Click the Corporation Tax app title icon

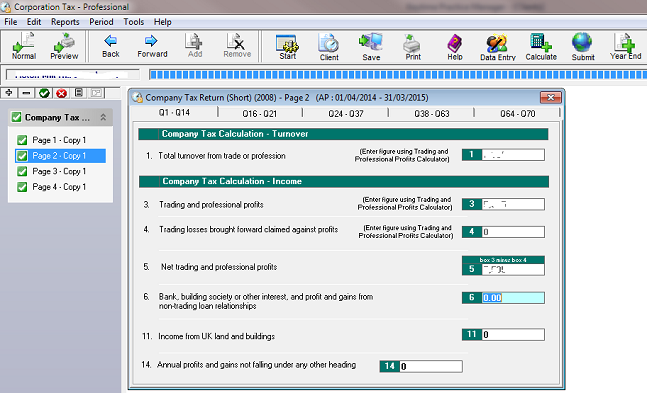point(6,7)
